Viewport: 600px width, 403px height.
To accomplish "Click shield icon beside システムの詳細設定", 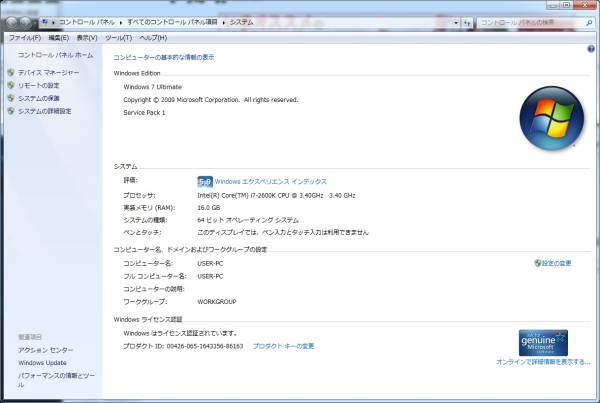I will (x=11, y=111).
